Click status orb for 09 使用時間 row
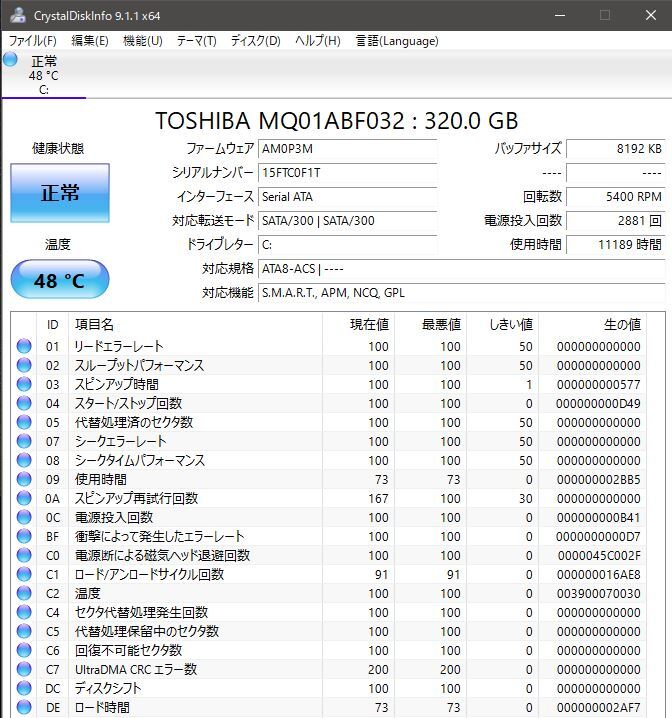Viewport: 672px width, 718px height. point(24,479)
